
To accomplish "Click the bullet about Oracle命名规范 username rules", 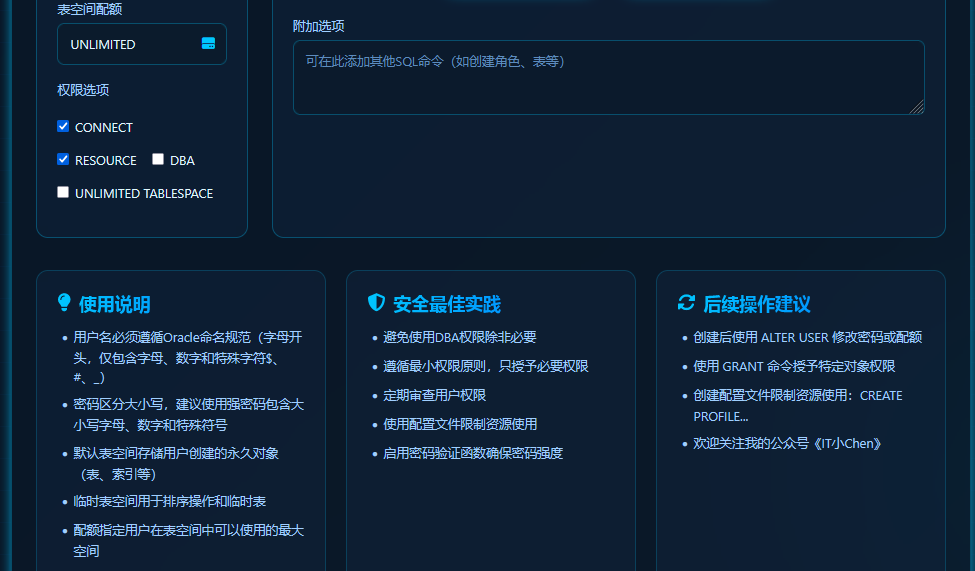I will pos(188,357).
